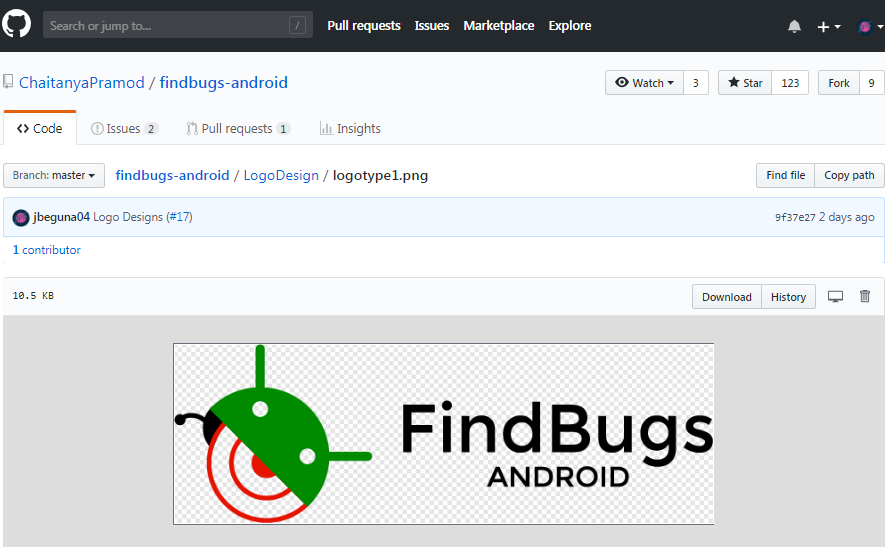Open findbugs-android repository title link

[224, 82]
